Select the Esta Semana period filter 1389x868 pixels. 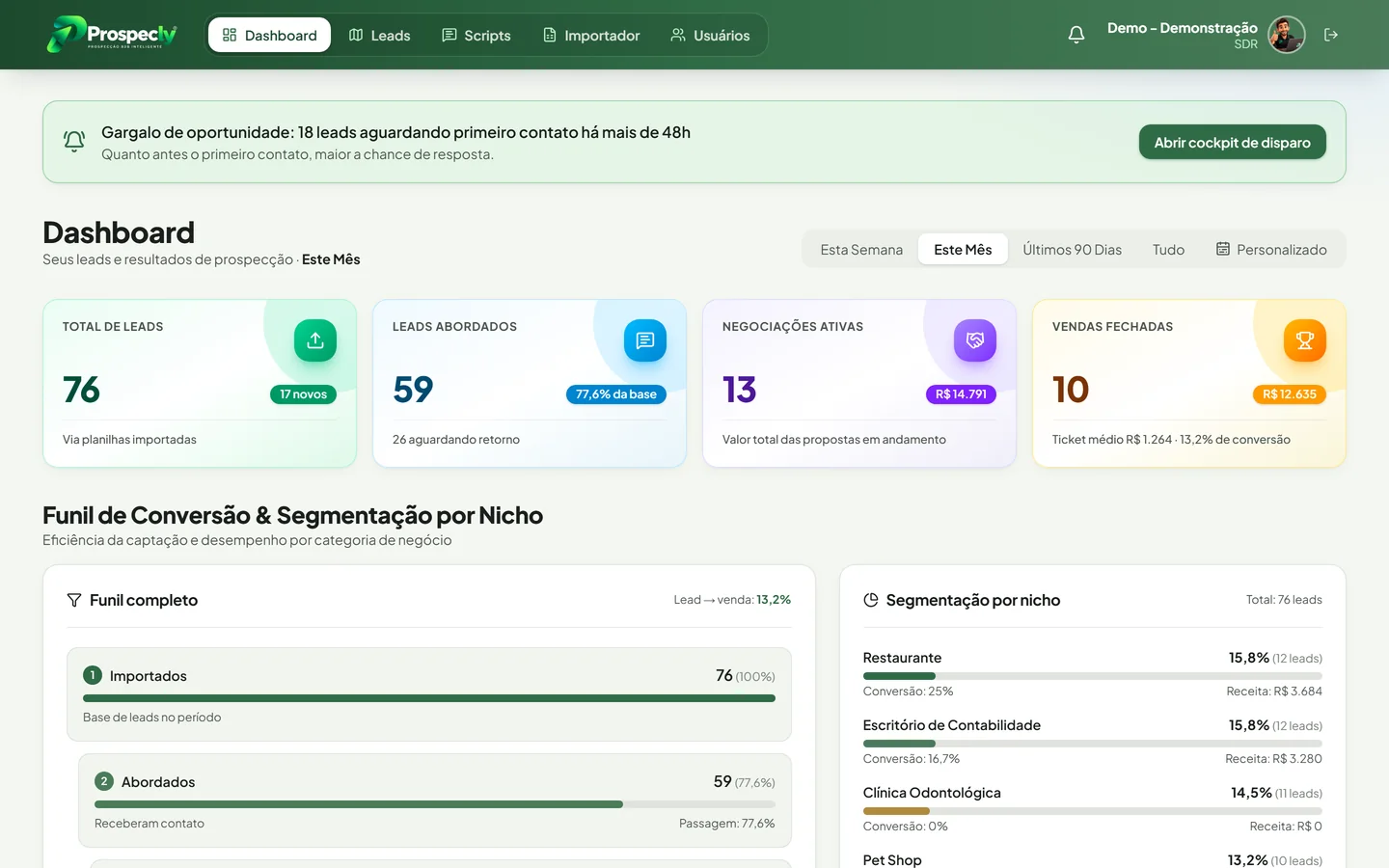coord(861,249)
